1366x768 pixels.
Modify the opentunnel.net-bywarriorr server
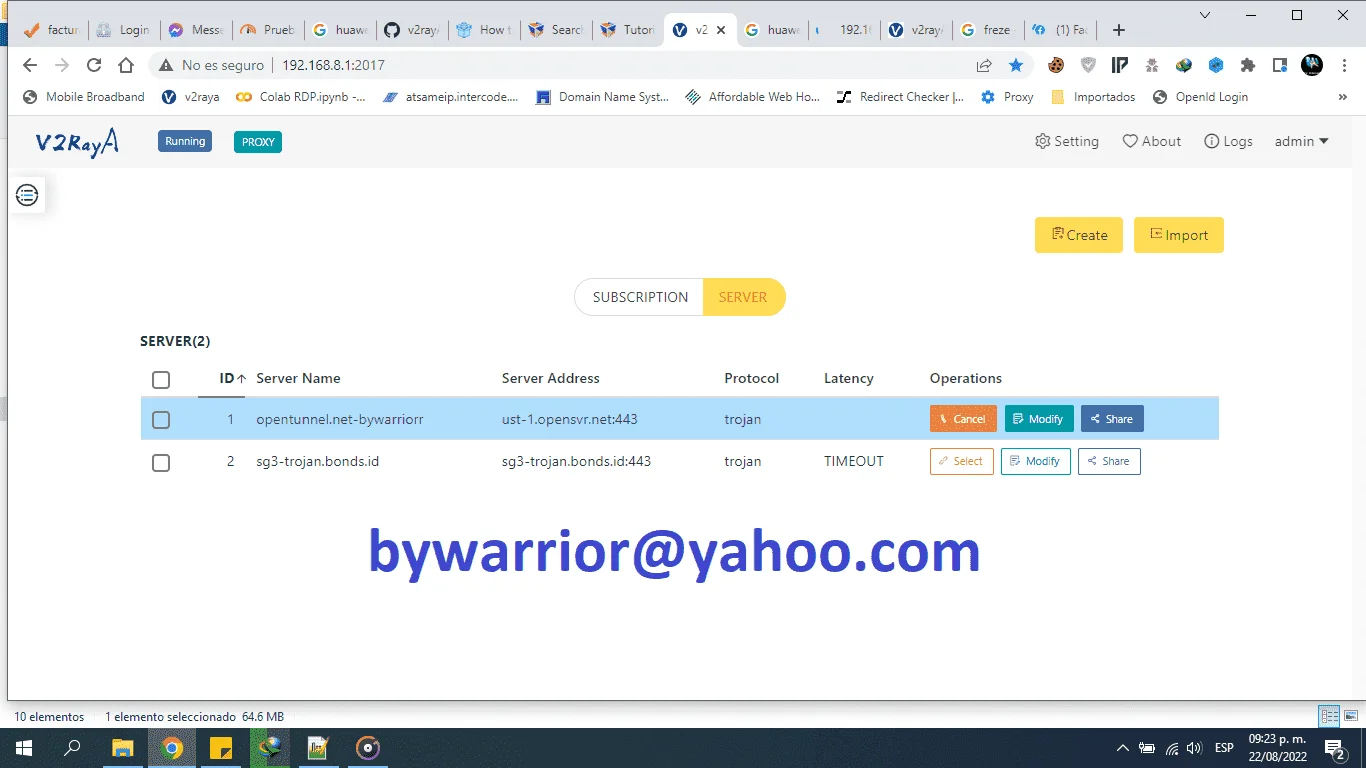tap(1039, 419)
